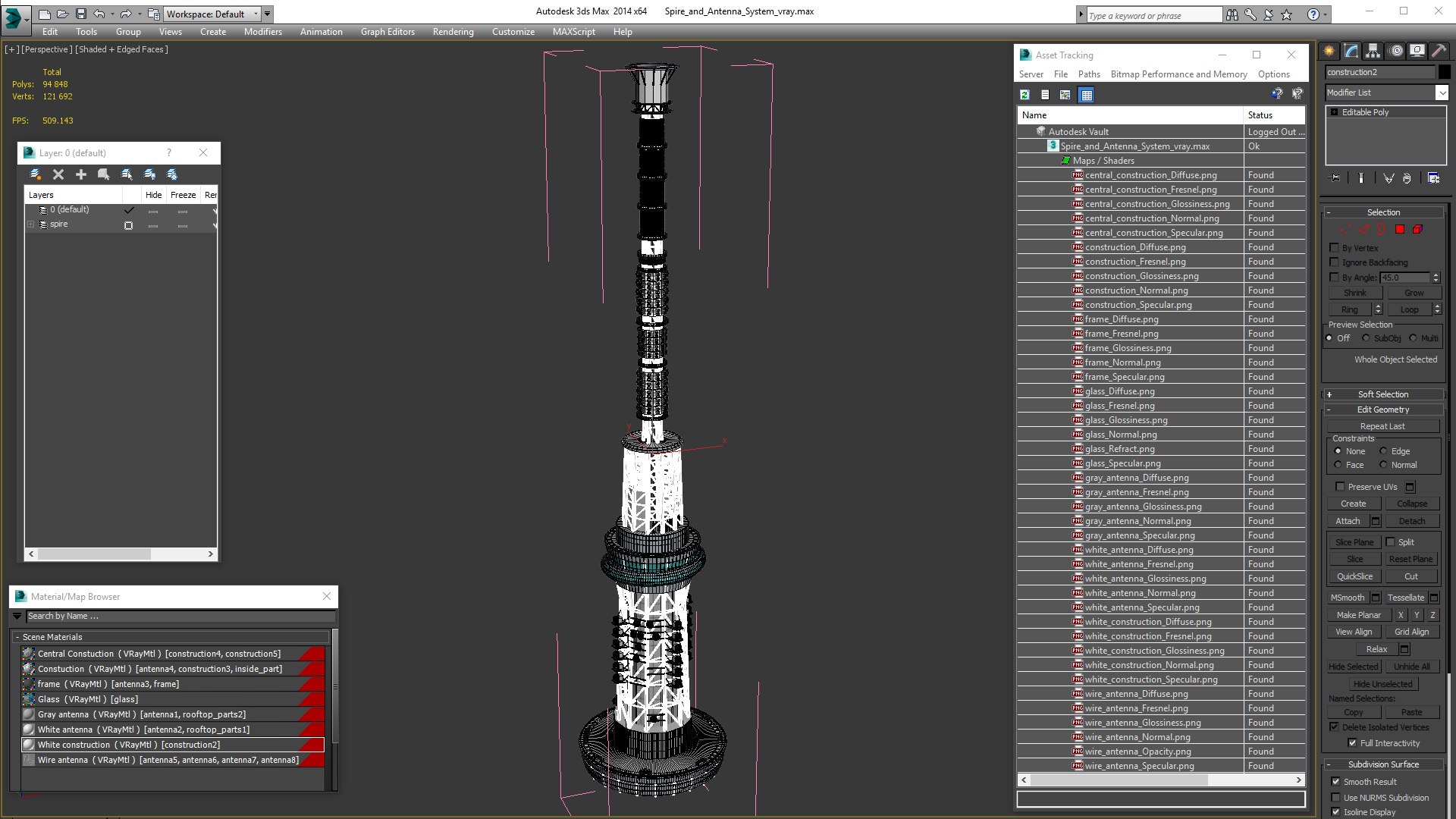Refresh Asset Tracking list icon
This screenshot has width=1456, height=819.
(x=1025, y=95)
